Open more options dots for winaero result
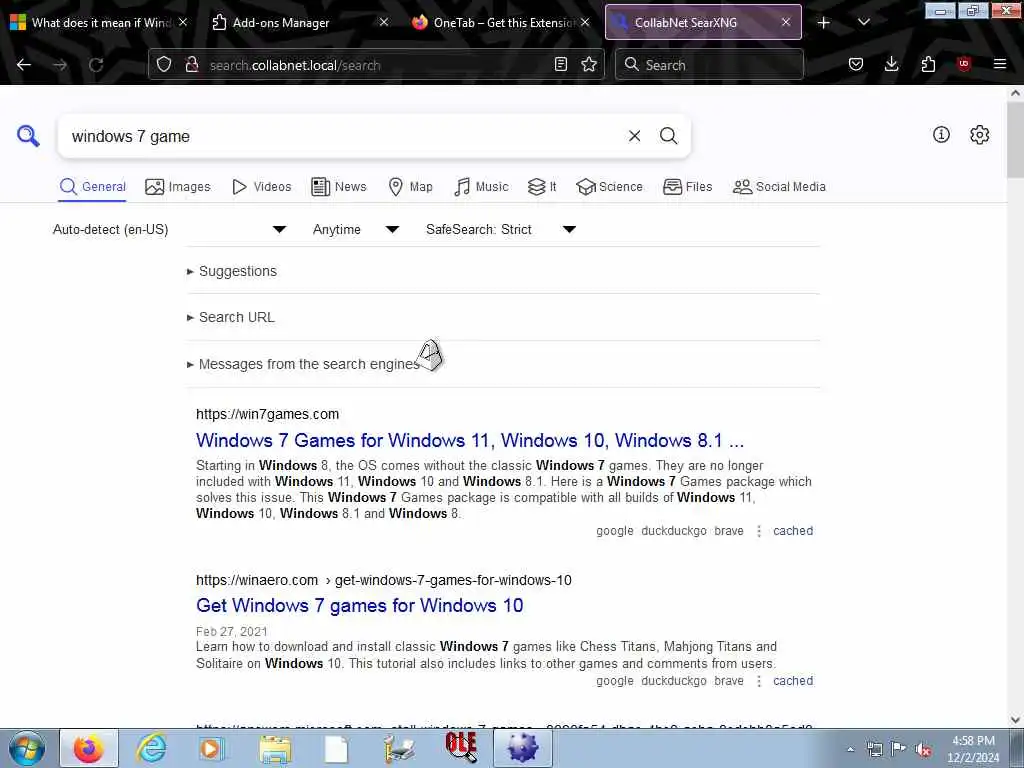1024x768 pixels. pos(758,681)
